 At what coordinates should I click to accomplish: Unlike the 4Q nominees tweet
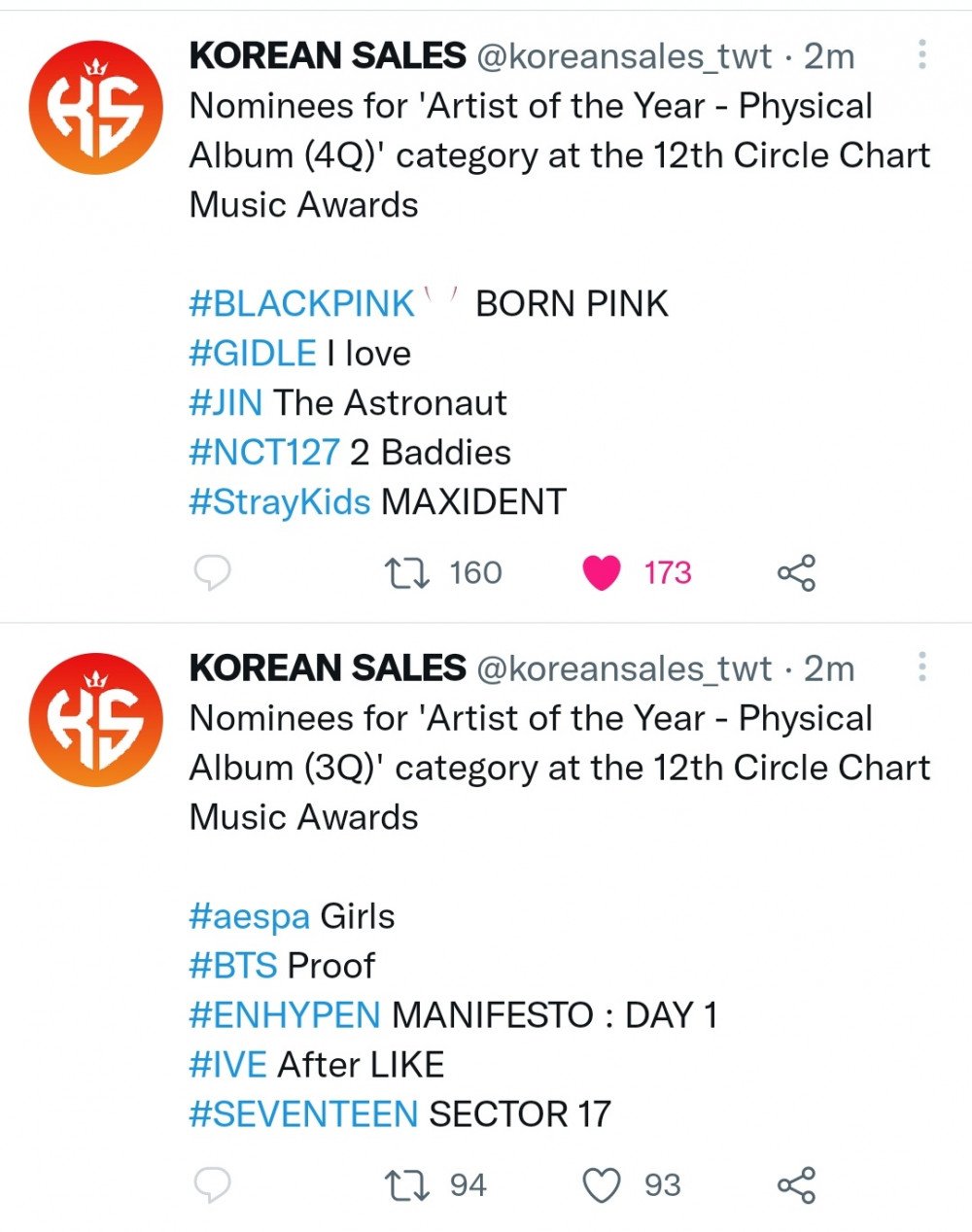point(602,573)
